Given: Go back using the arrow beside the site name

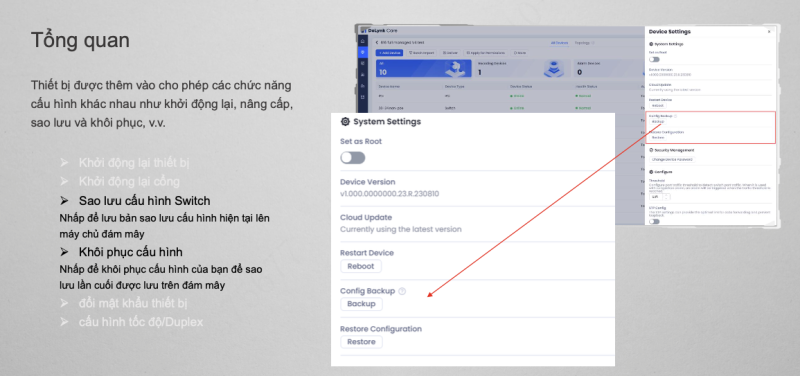Looking at the screenshot, I should (377, 43).
